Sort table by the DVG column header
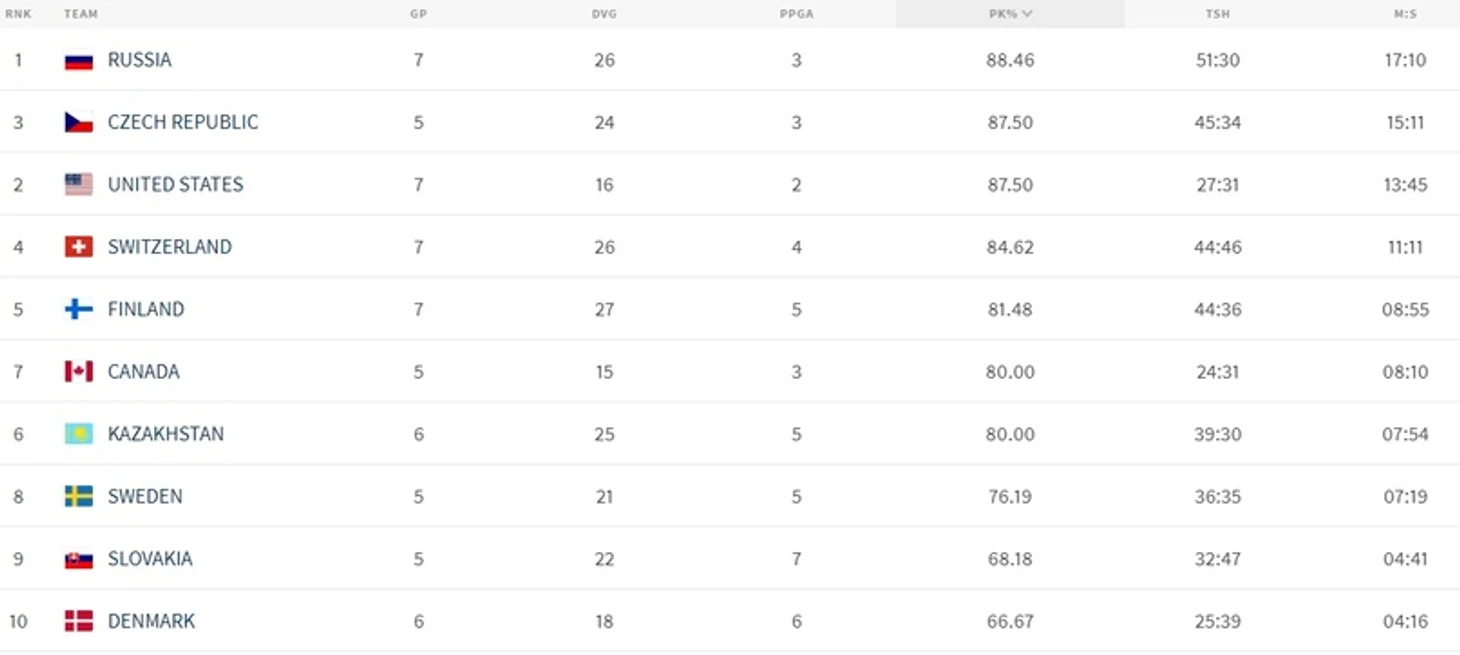Viewport: 1460px width, 655px height. (604, 14)
